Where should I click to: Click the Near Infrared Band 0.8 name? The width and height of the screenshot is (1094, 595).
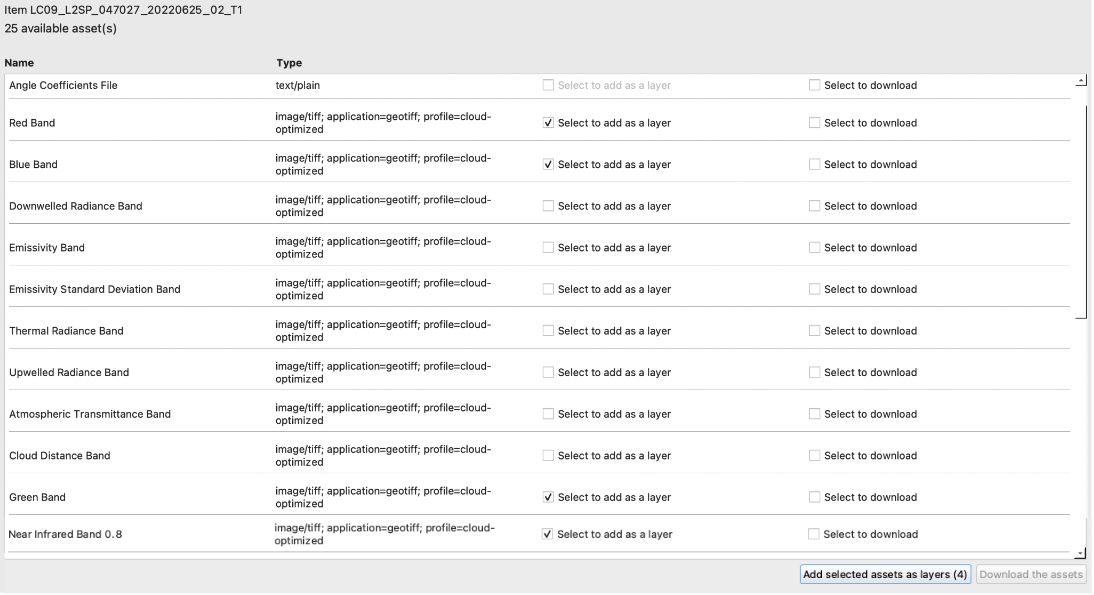[x=66, y=534]
